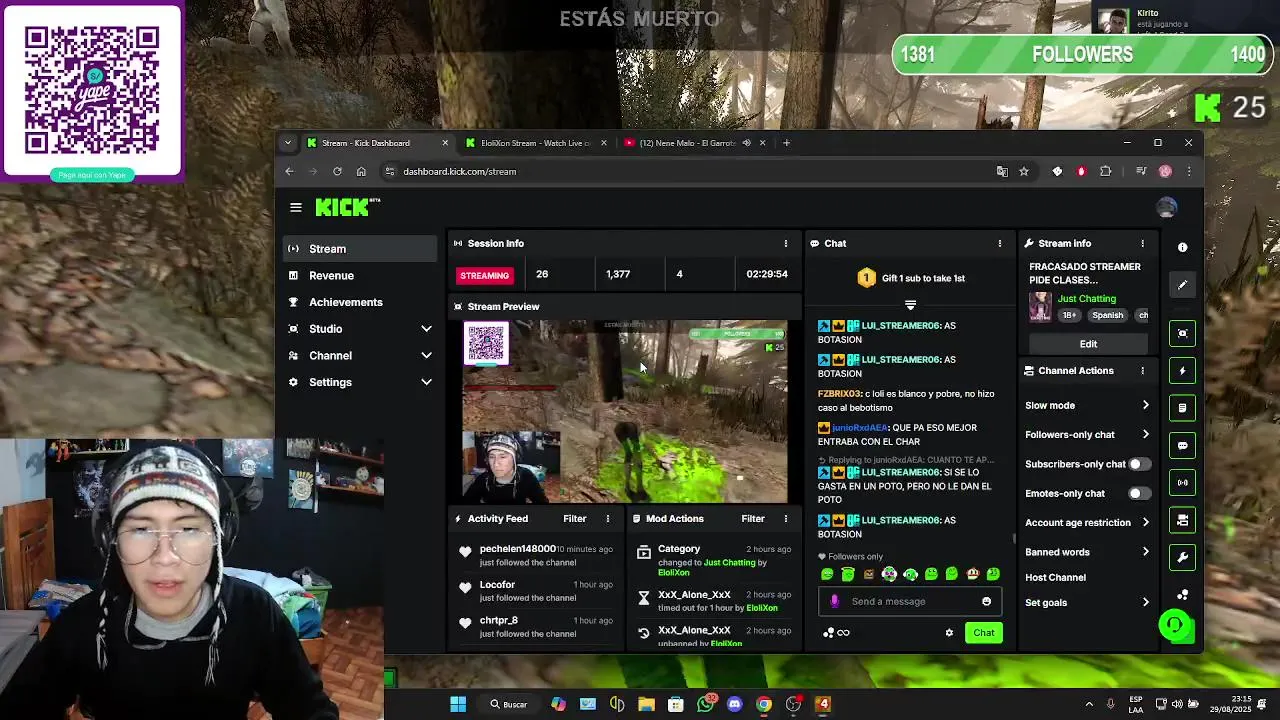Switch to EloliXon Stream browser tab

pyautogui.click(x=535, y=143)
